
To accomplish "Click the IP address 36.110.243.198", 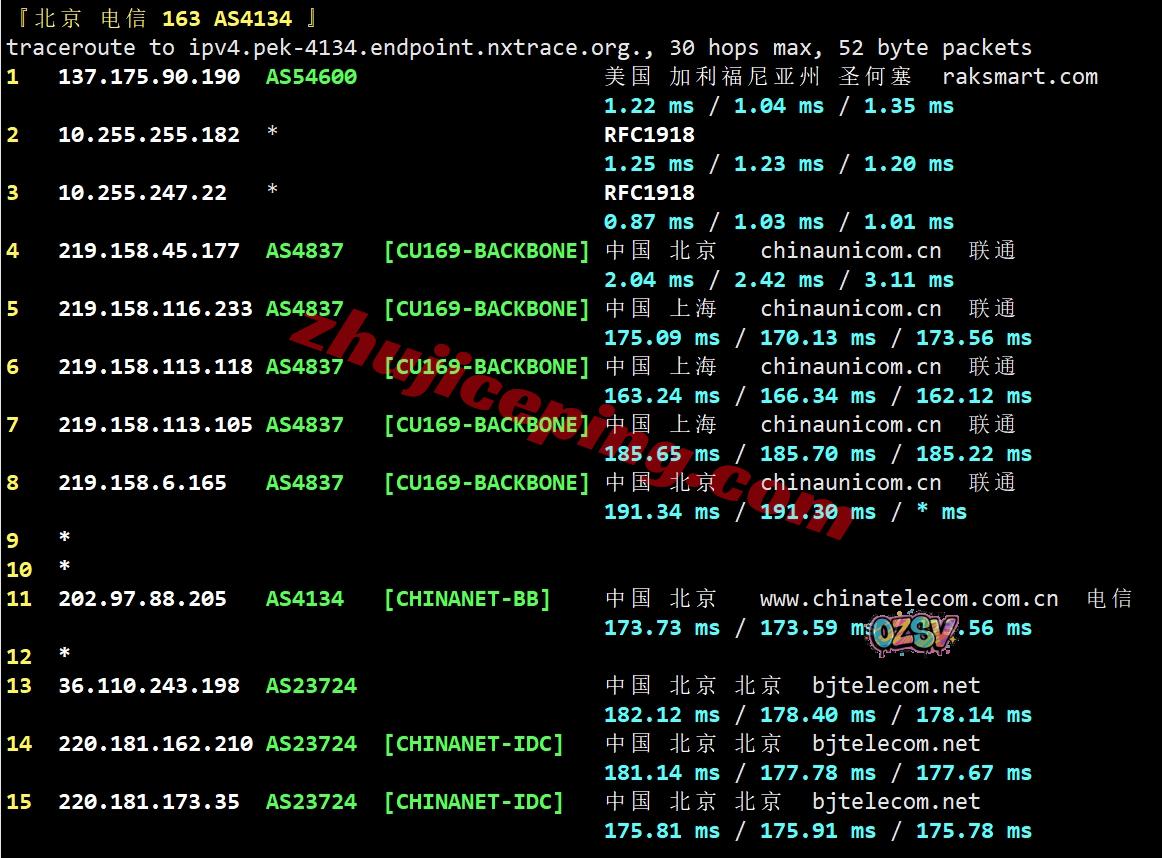I will (x=149, y=686).
